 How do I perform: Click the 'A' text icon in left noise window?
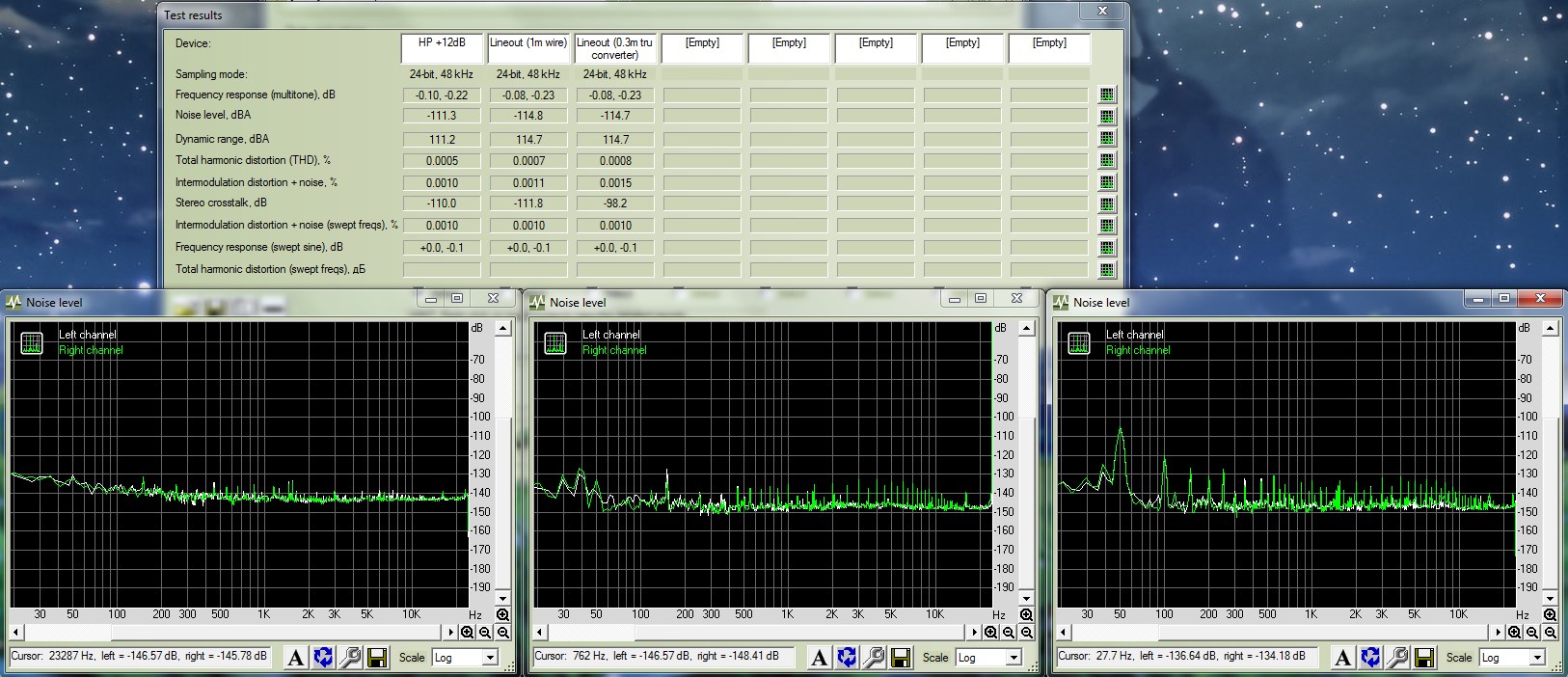coord(296,658)
